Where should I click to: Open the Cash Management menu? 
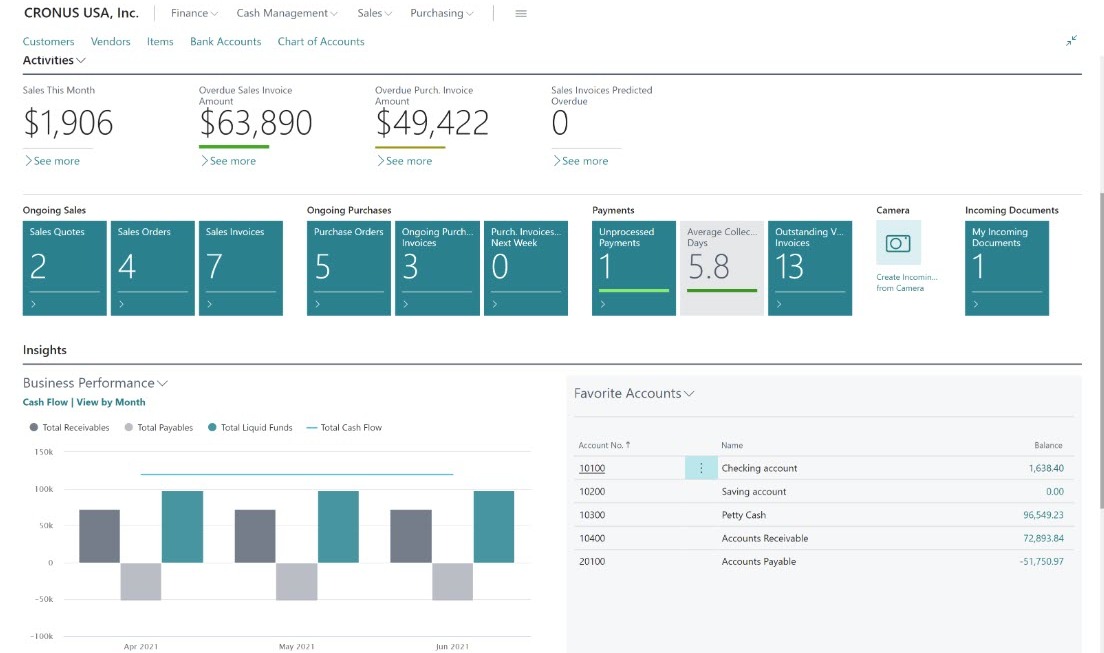pos(286,14)
